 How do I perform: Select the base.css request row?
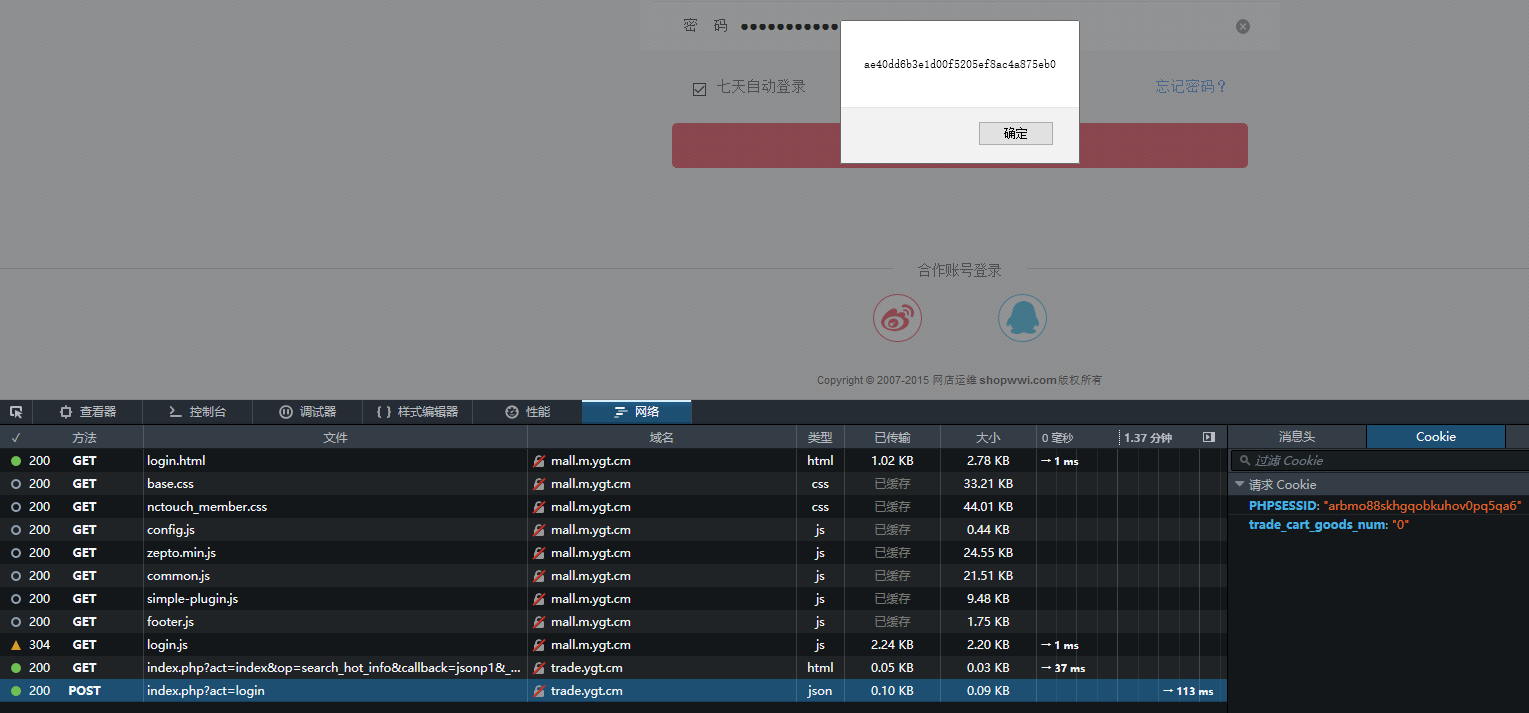coord(613,484)
